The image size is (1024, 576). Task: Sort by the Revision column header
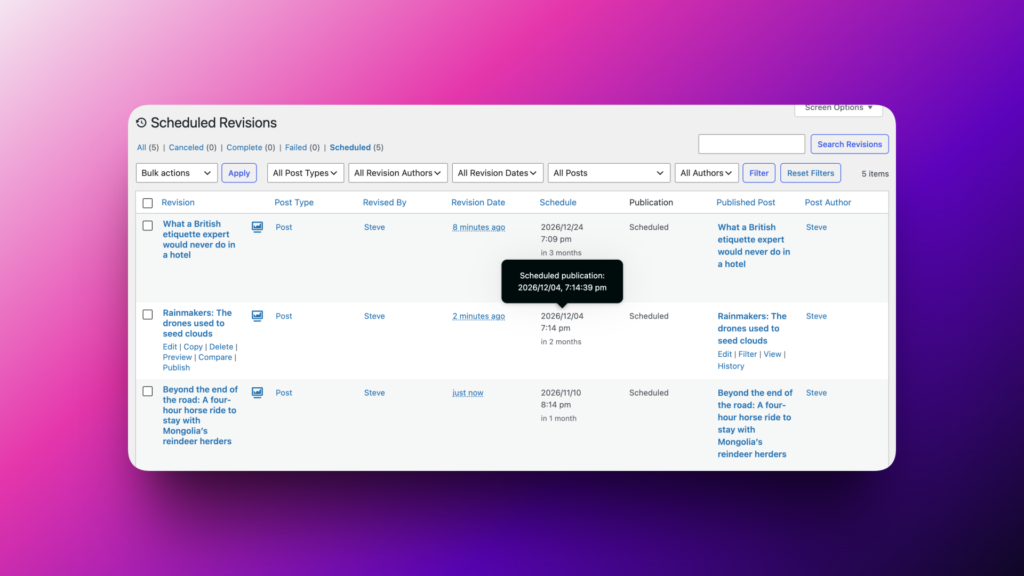tap(178, 202)
